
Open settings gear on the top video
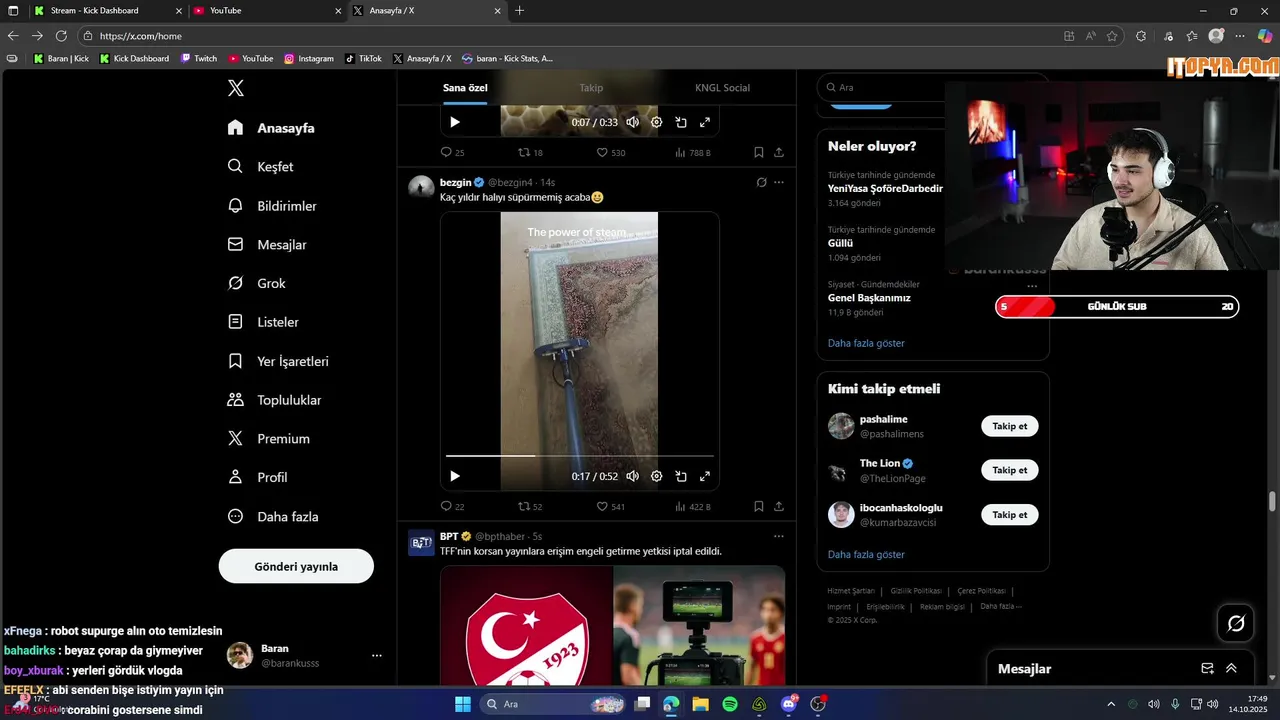tap(657, 122)
